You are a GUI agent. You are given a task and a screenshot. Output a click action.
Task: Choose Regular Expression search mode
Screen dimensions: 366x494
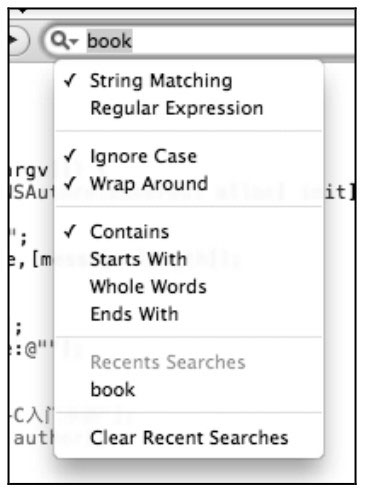coord(177,108)
